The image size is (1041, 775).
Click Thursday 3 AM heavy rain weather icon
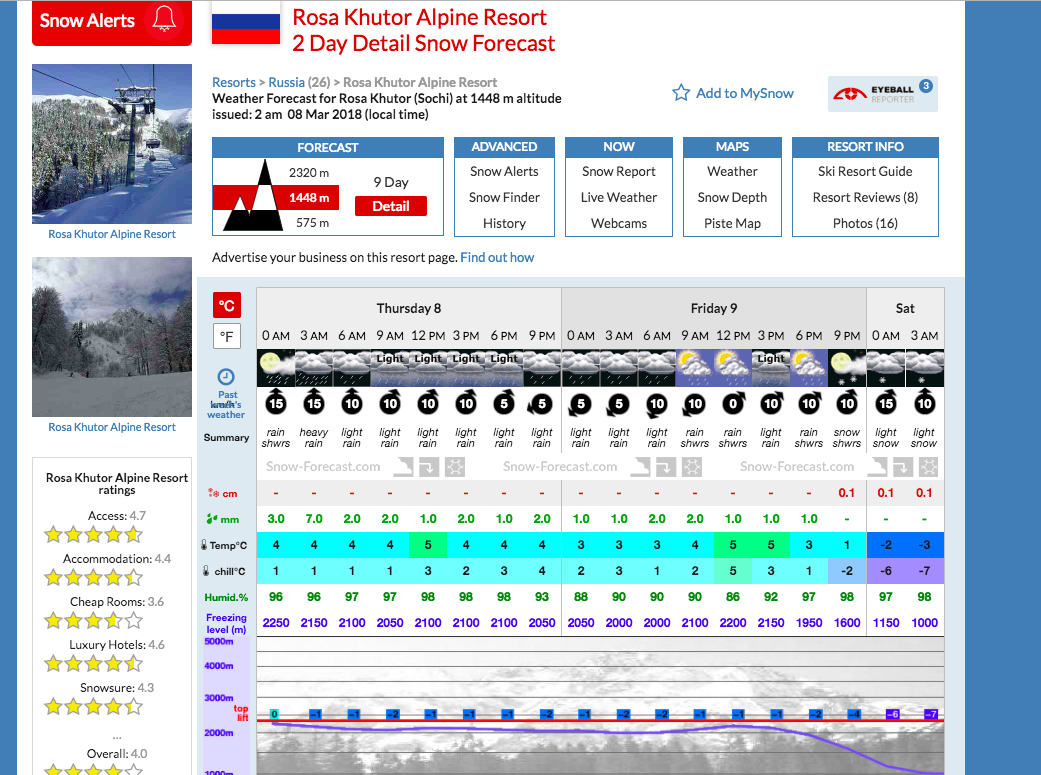[x=313, y=369]
